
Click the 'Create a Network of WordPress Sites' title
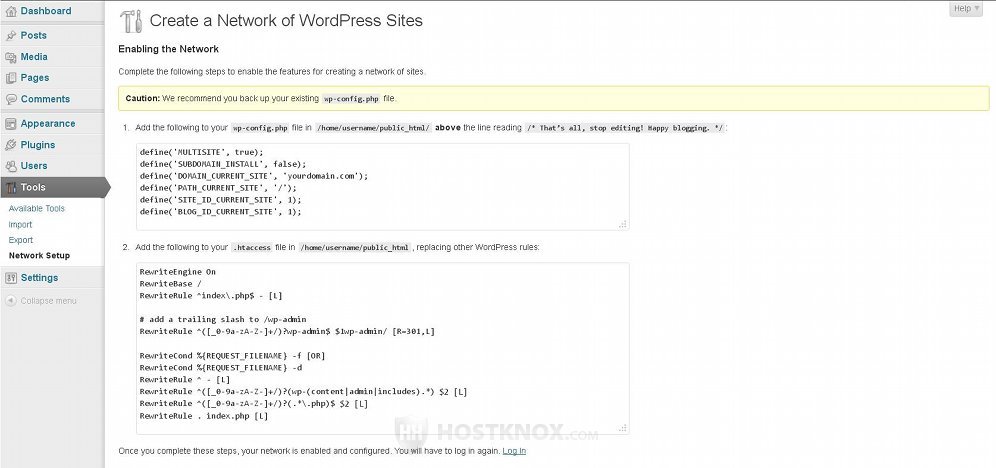[286, 20]
